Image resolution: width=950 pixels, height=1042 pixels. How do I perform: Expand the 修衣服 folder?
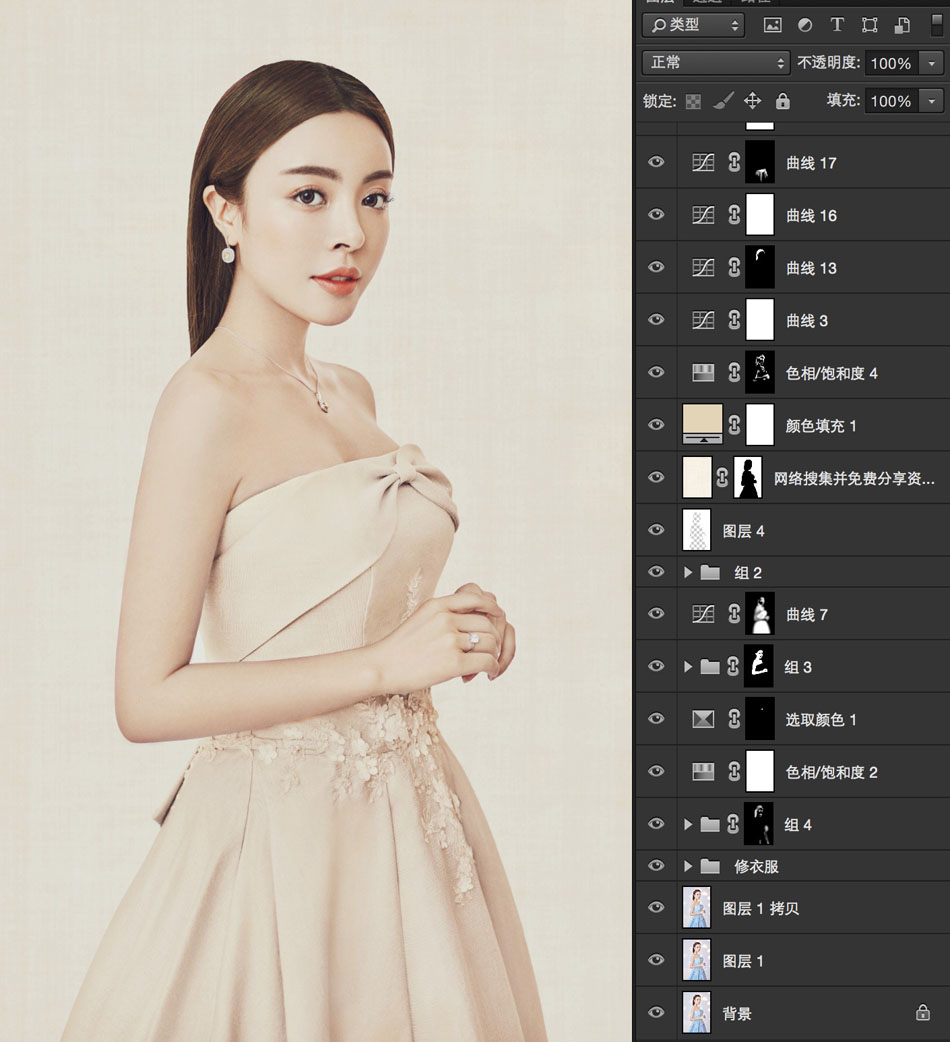tap(688, 866)
